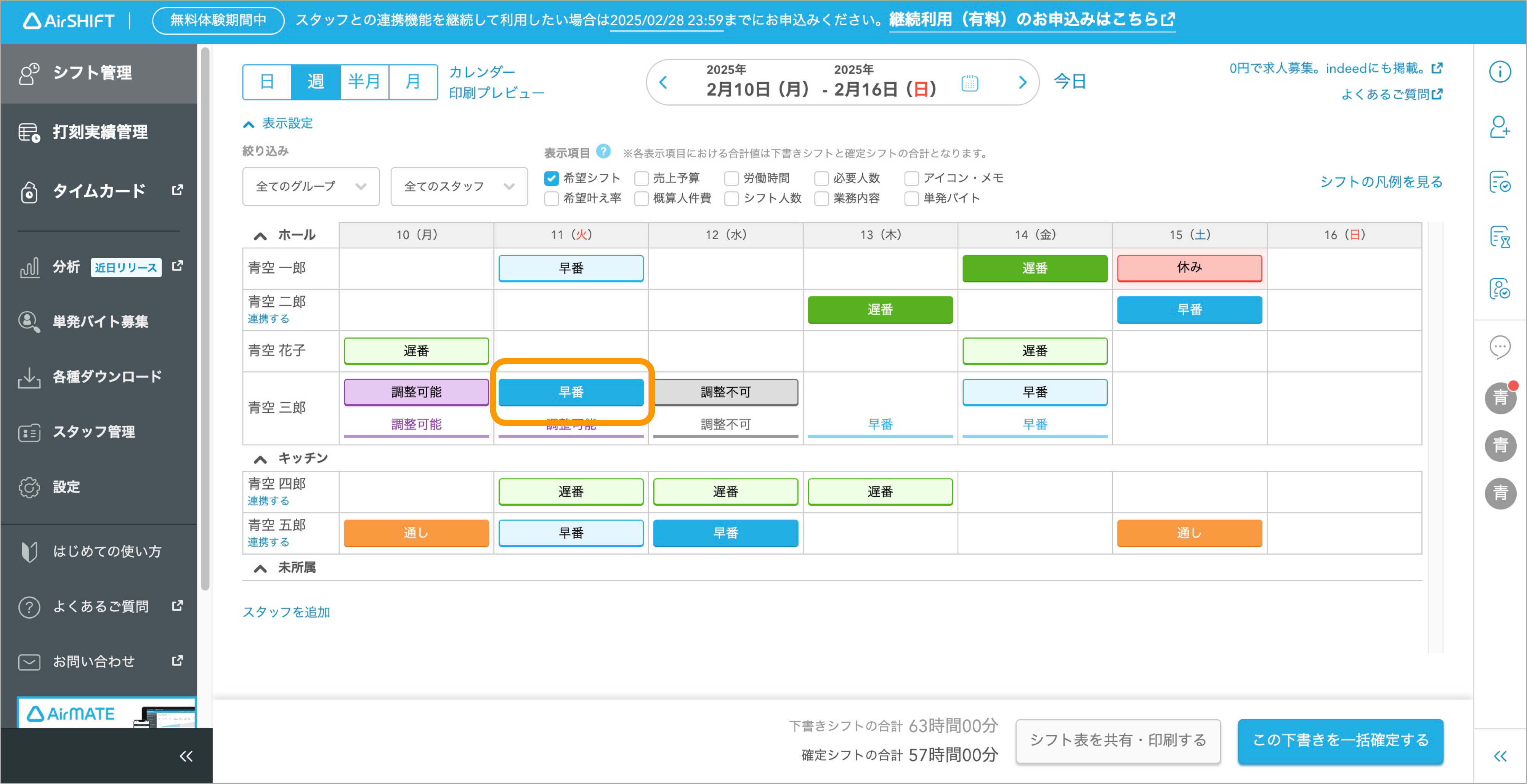Switch to 日 view tab
The height and width of the screenshot is (784, 1527).
pyautogui.click(x=267, y=82)
